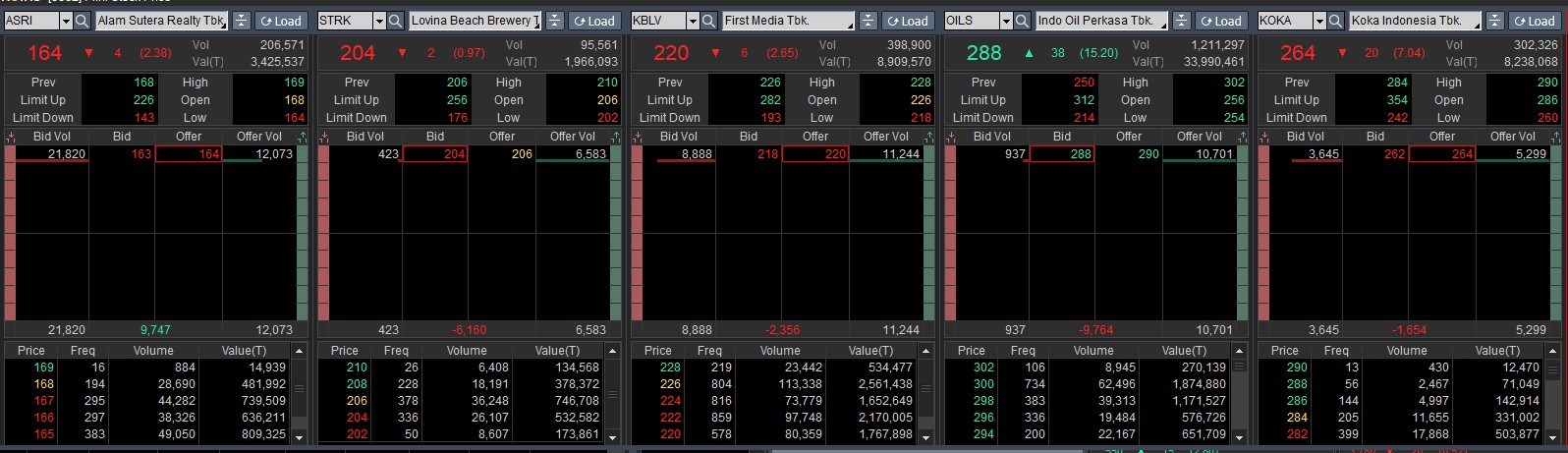Click the split icon beside Koka Indonesia Tbk
Image resolution: width=1568 pixels, height=453 pixels.
pyautogui.click(x=1495, y=21)
